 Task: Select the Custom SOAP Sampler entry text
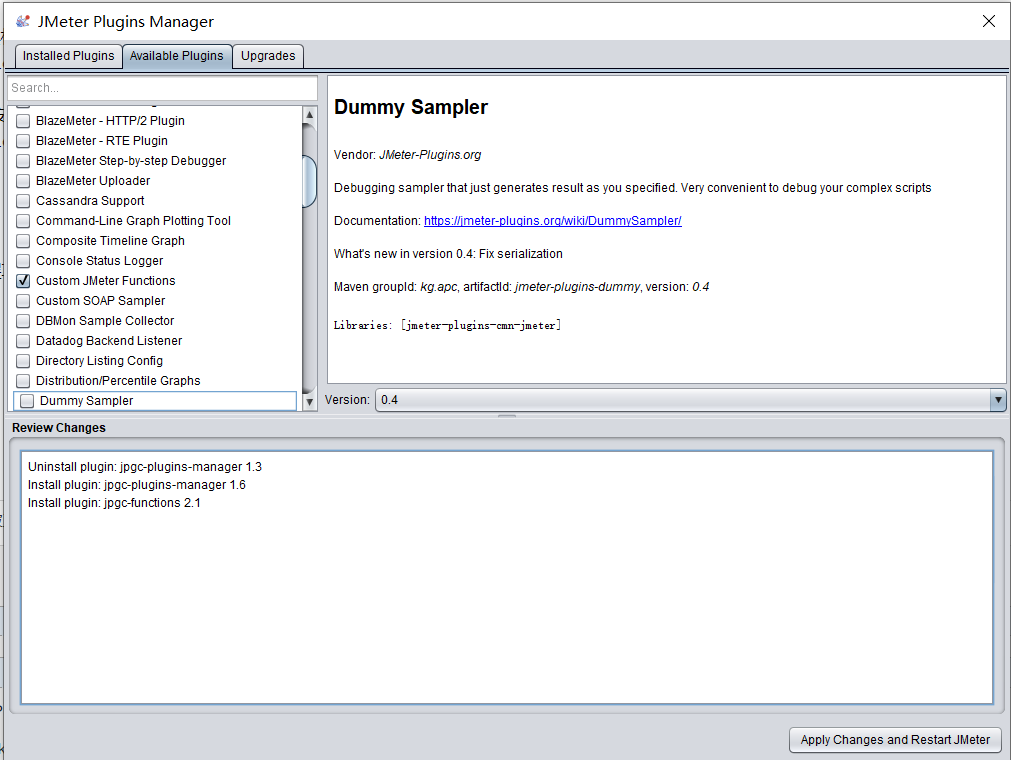click(101, 301)
